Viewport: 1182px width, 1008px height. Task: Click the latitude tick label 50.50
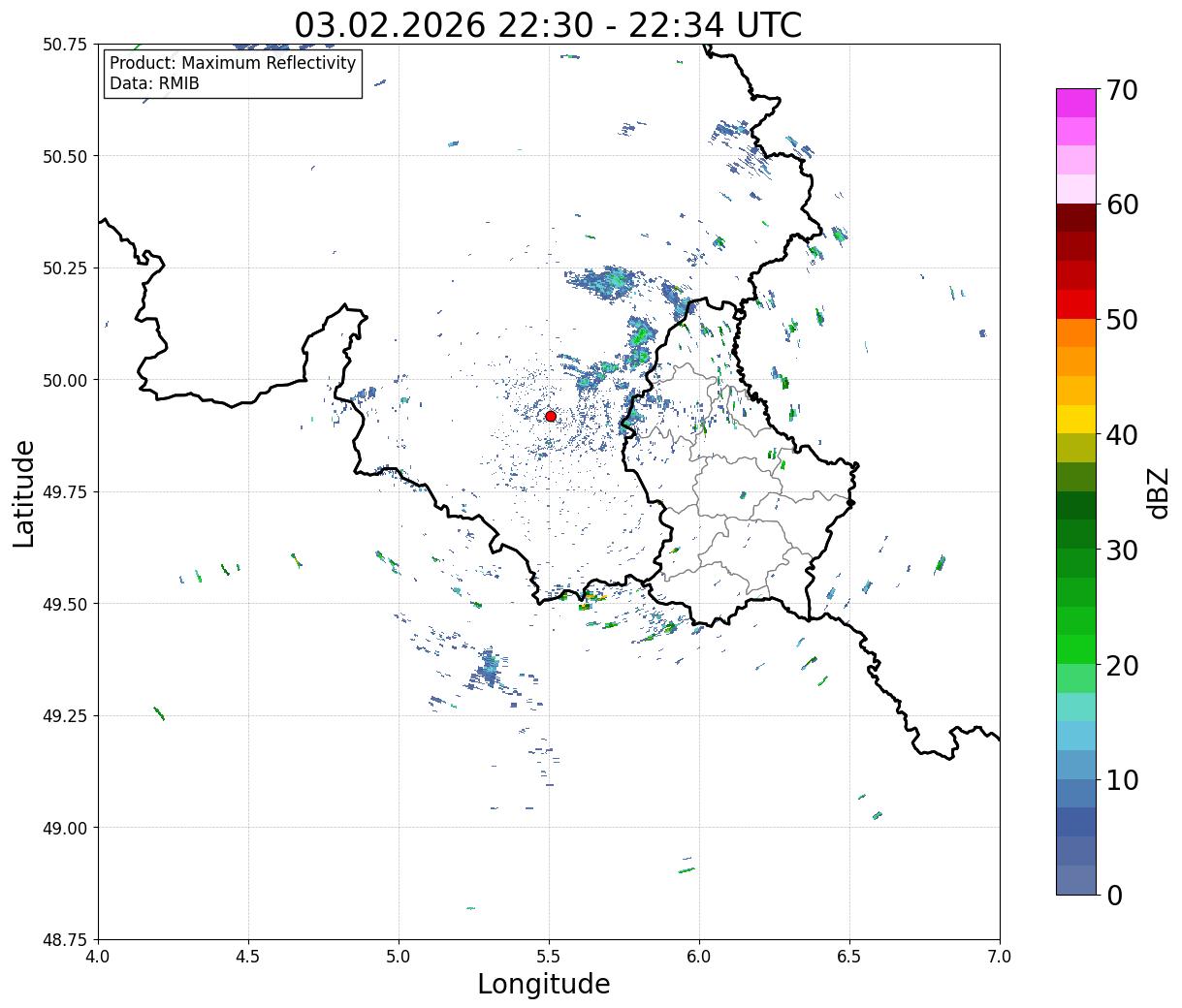65,156
